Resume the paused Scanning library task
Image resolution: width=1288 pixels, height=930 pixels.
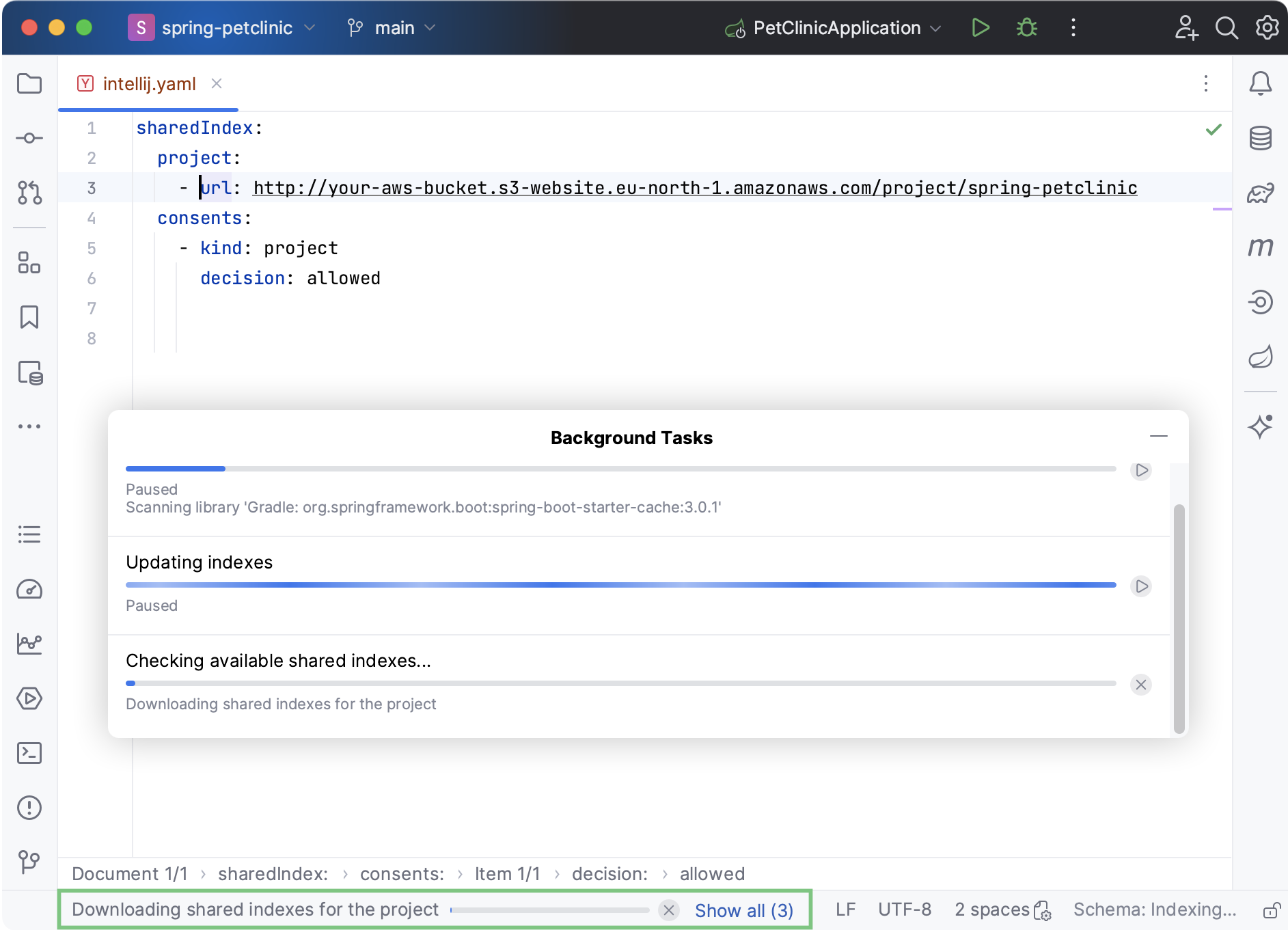click(1140, 470)
